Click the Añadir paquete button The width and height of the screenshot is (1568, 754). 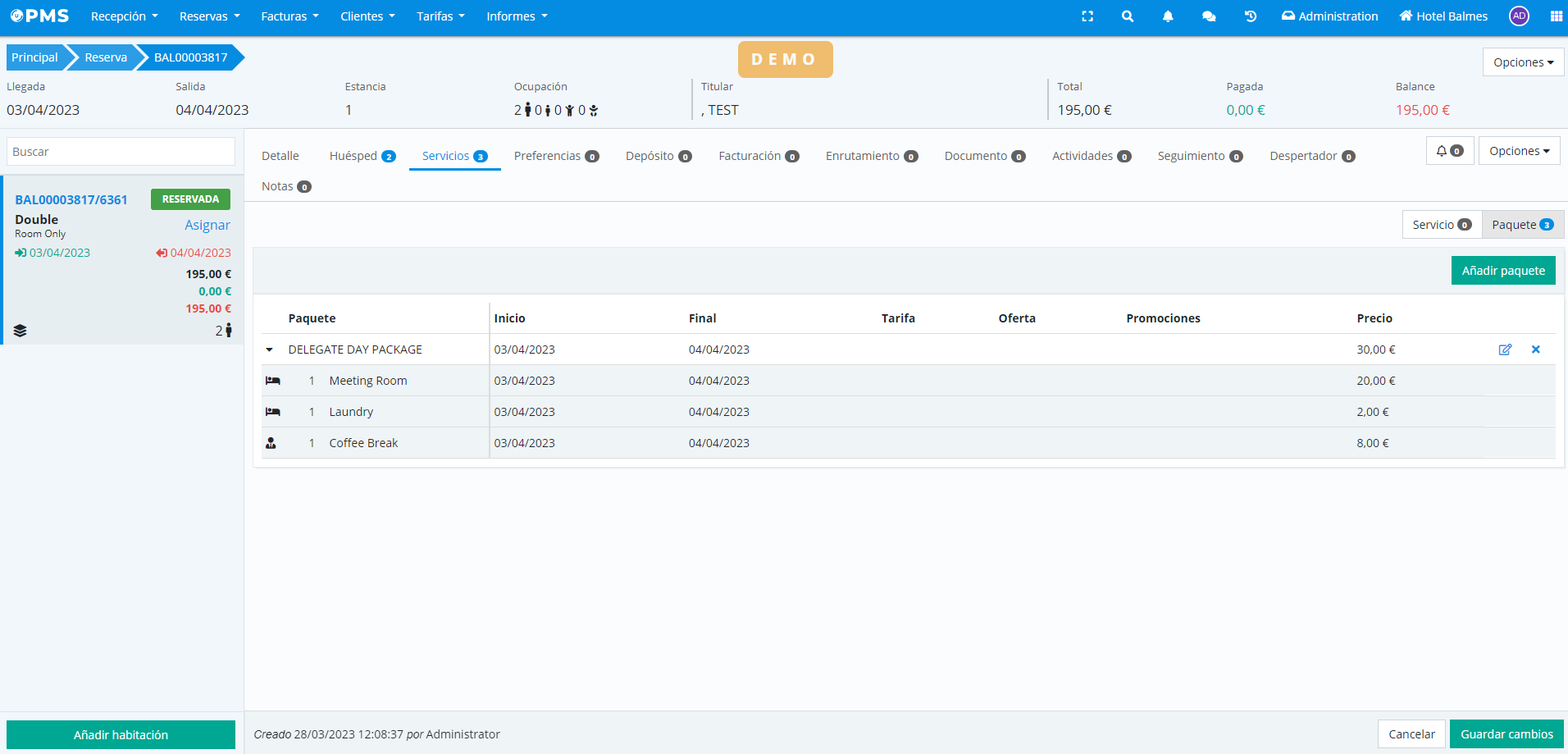pyautogui.click(x=1502, y=271)
